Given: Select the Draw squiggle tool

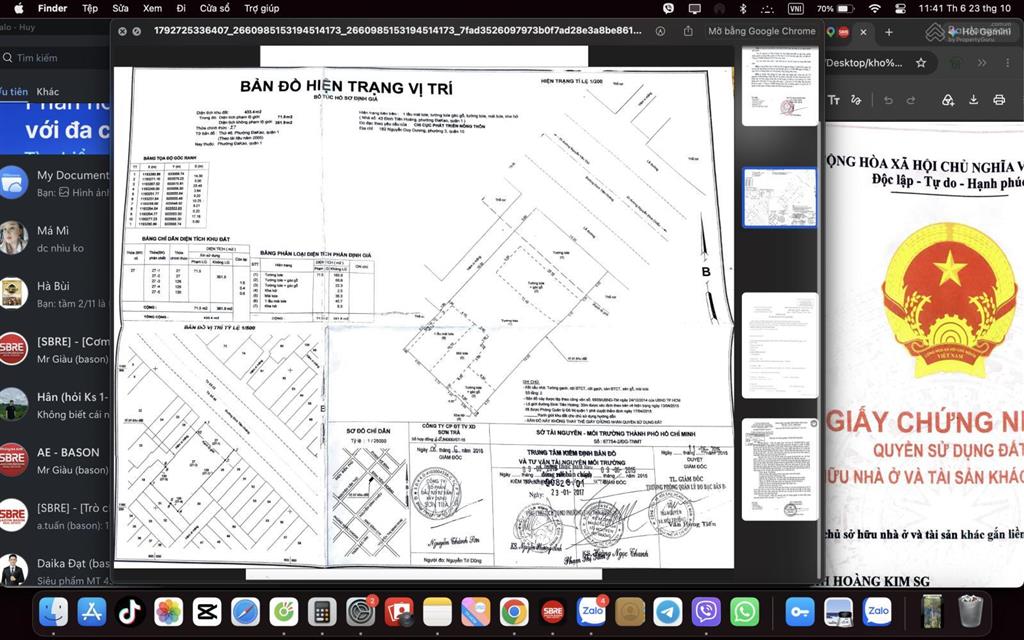Looking at the screenshot, I should coord(856,100).
